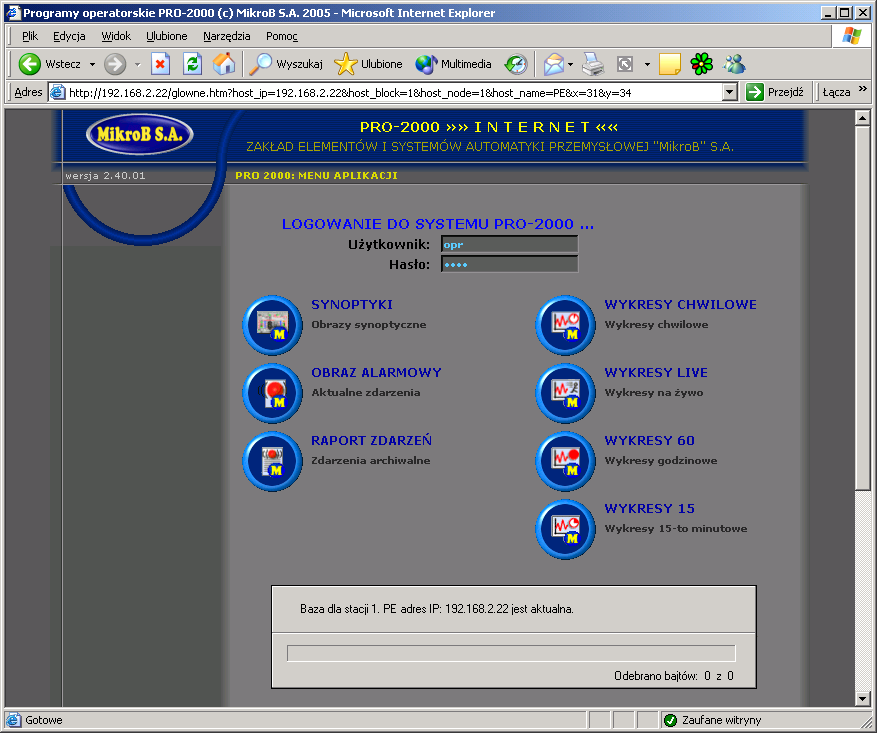Click the Odebrano bajtów counter text
The image size is (877, 733).
pyautogui.click(x=674, y=676)
